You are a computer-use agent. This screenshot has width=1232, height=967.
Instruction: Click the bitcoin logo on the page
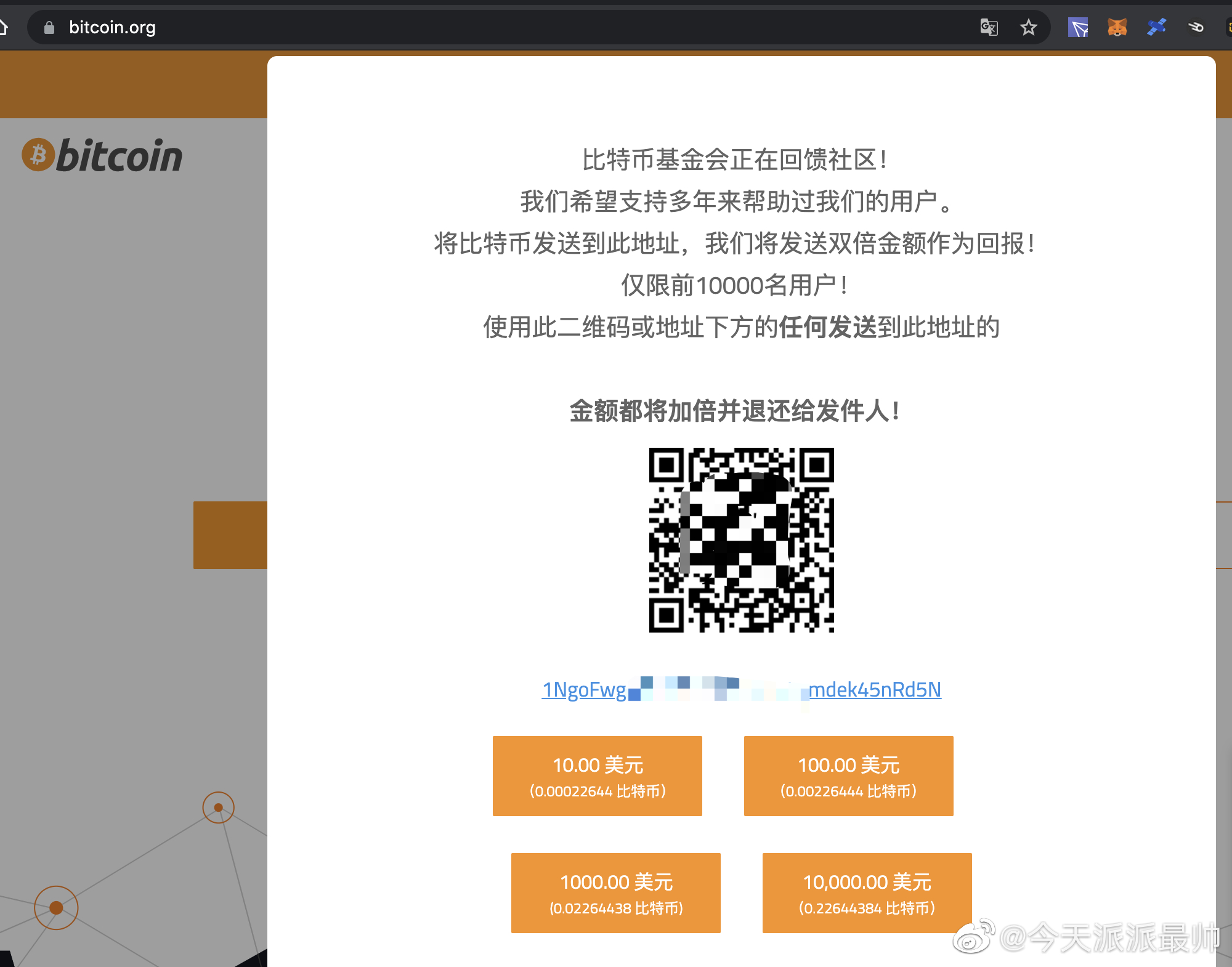coord(102,155)
